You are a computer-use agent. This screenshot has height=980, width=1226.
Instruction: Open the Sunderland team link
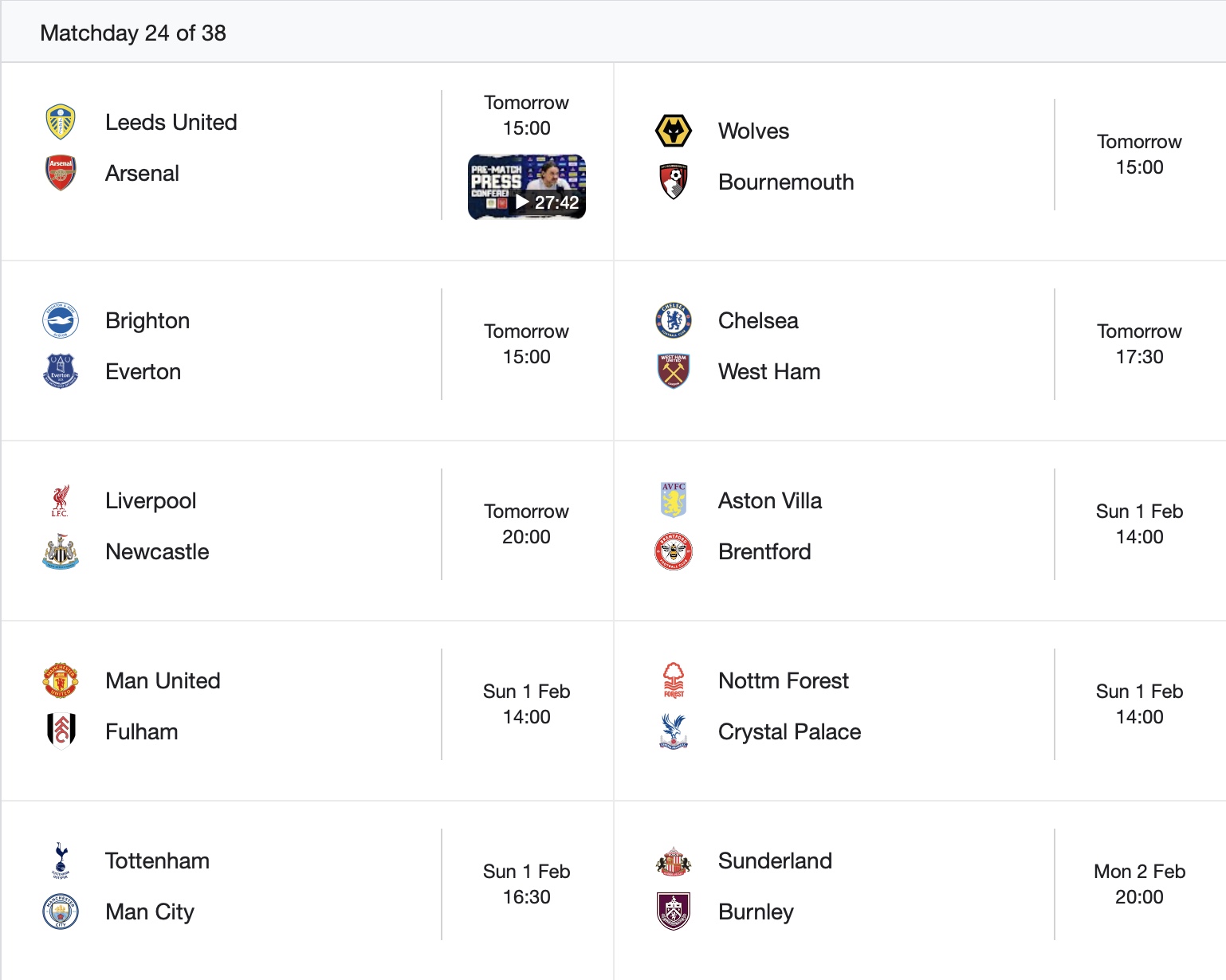[775, 860]
